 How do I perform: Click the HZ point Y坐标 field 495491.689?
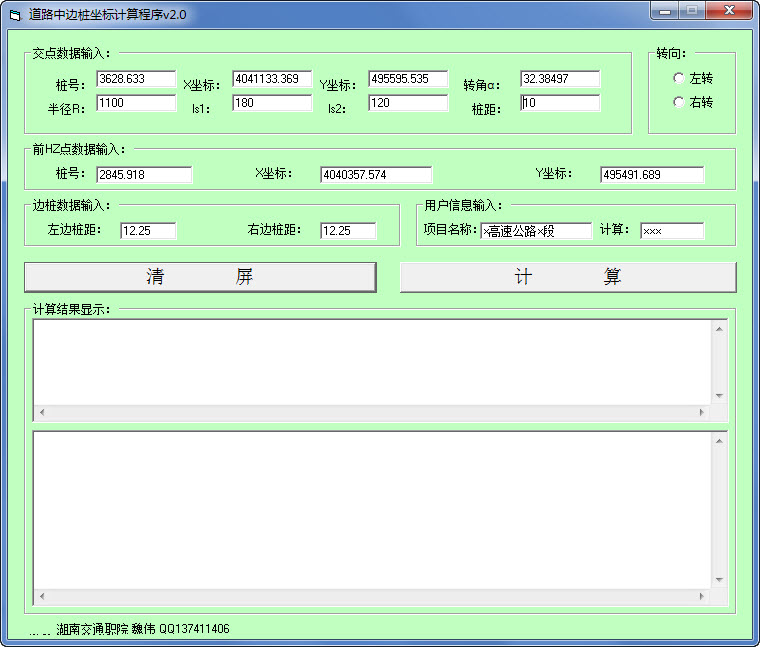pyautogui.click(x=652, y=174)
